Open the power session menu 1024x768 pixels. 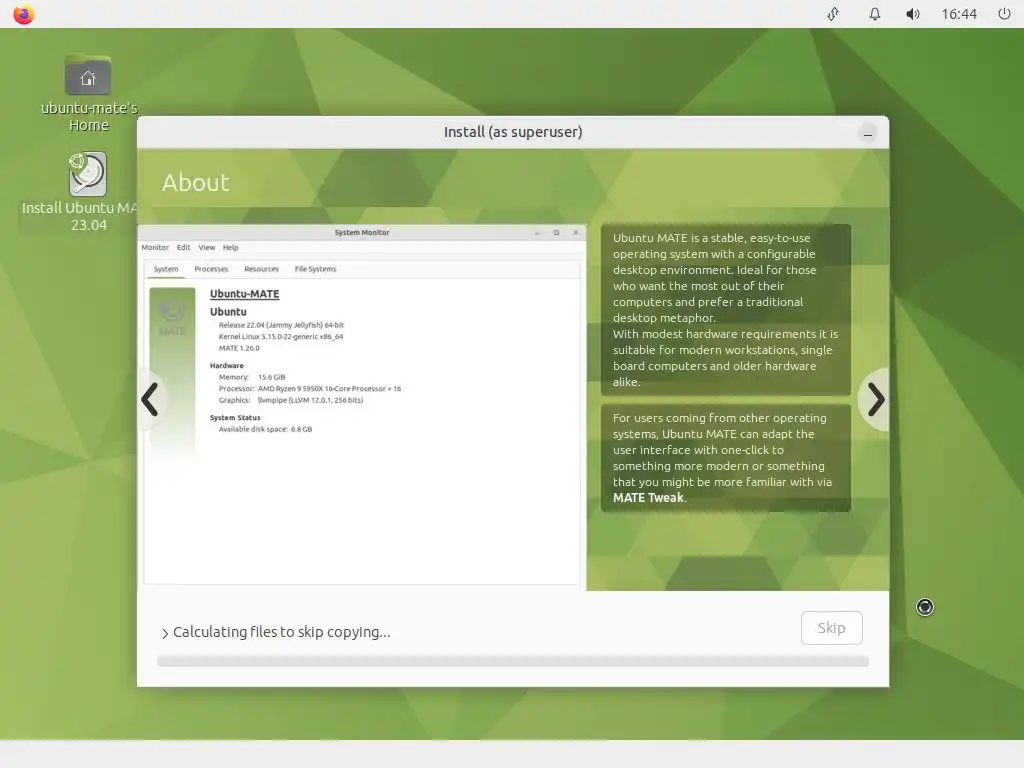click(x=1004, y=14)
